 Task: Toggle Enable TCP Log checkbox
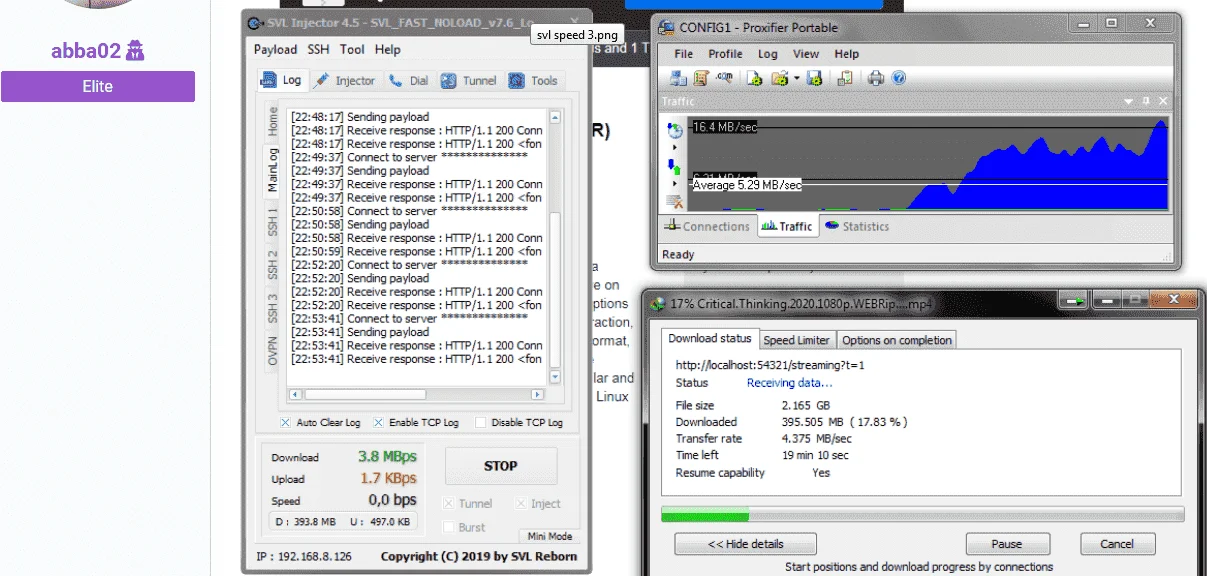(x=378, y=423)
